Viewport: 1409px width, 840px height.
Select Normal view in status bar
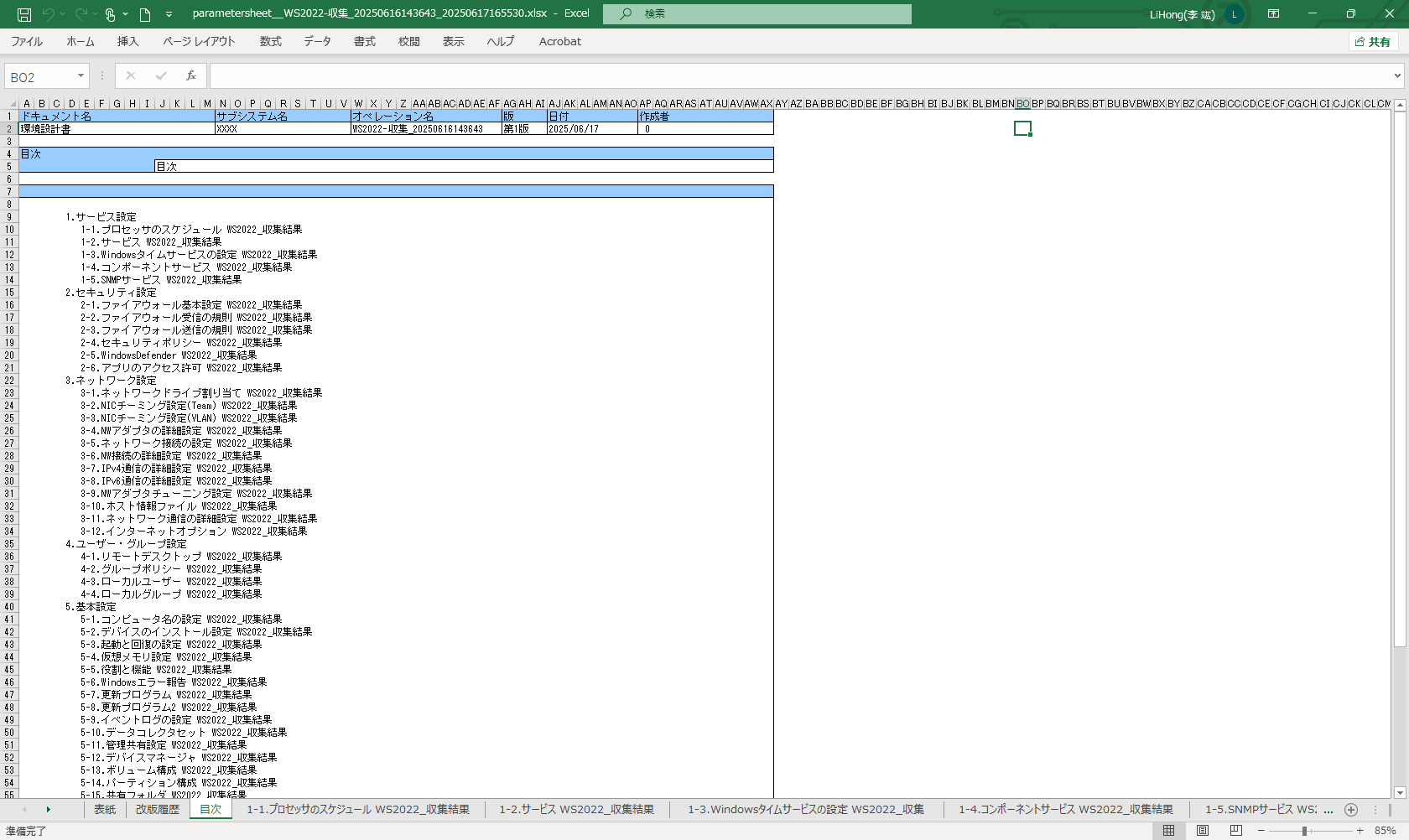1168,831
